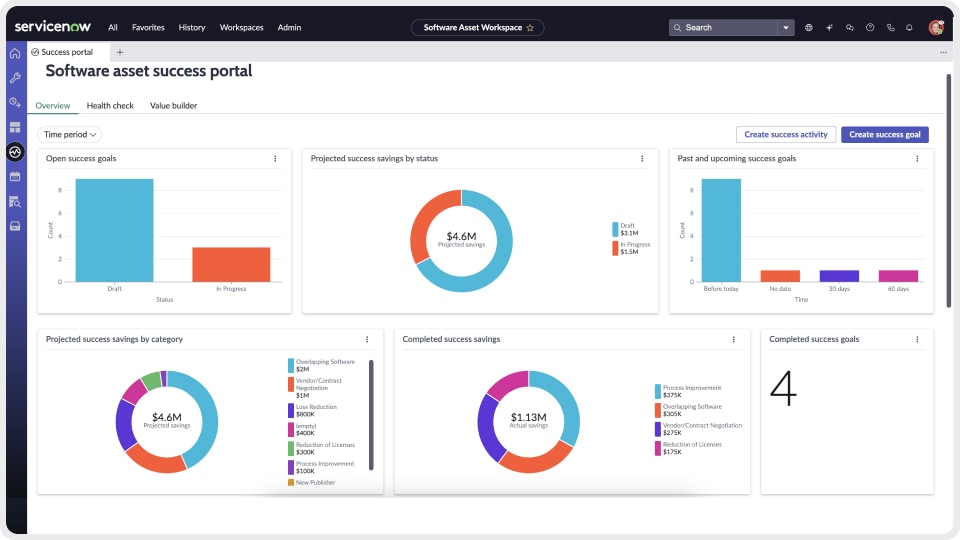Click the Create success activity button

pos(786,134)
